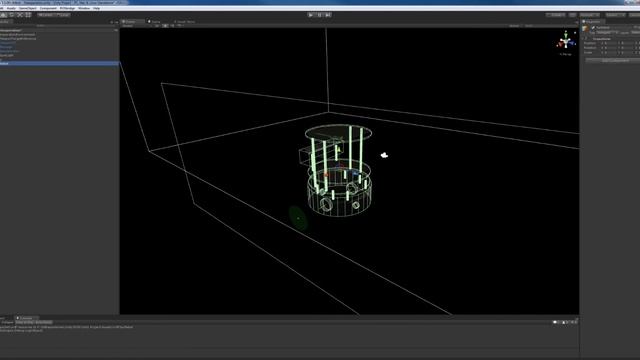The height and width of the screenshot is (360, 640).
Task: Click the Scale X field
Action: click(x=610, y=53)
